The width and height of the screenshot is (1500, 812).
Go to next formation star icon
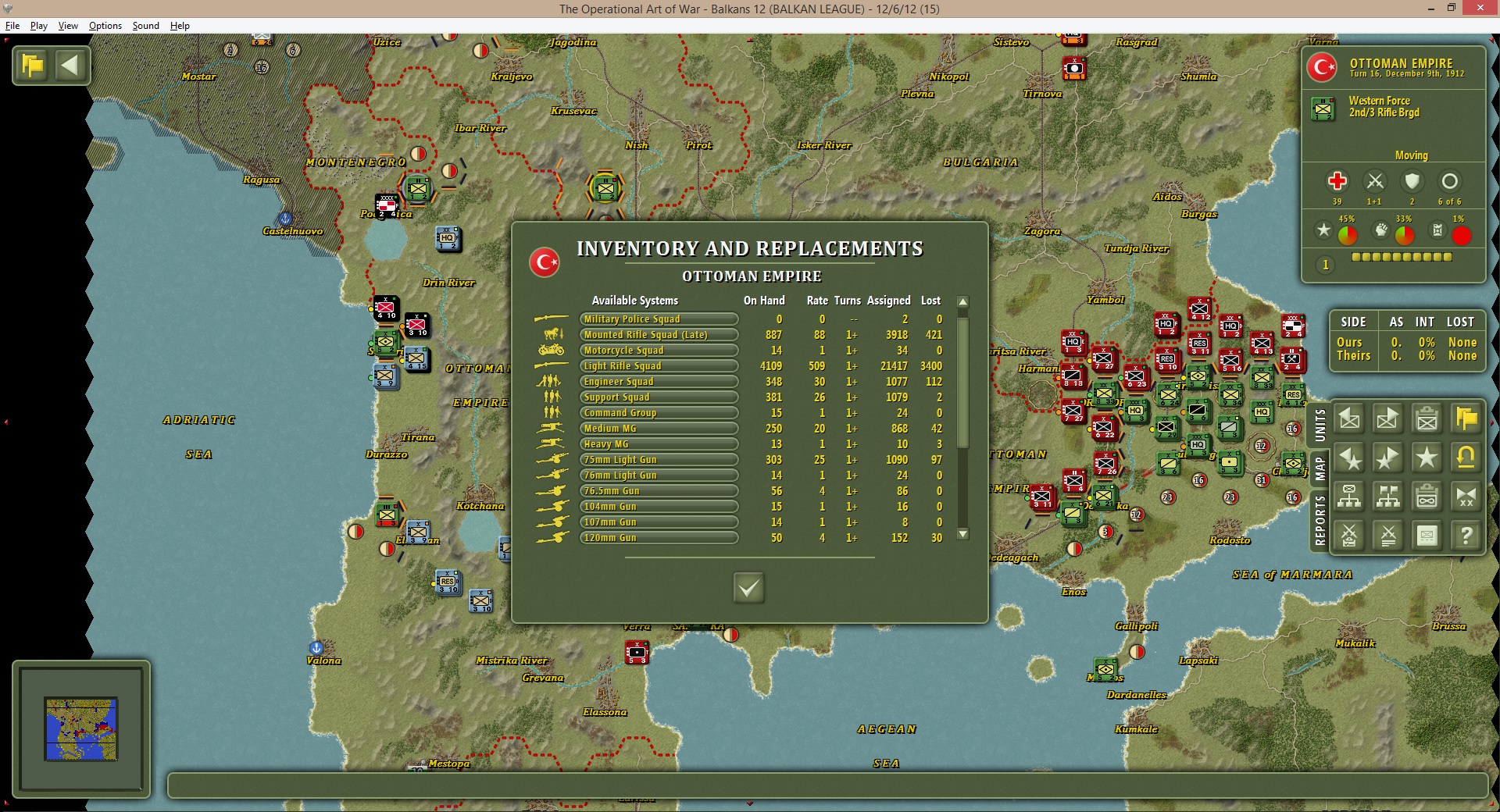point(1388,458)
